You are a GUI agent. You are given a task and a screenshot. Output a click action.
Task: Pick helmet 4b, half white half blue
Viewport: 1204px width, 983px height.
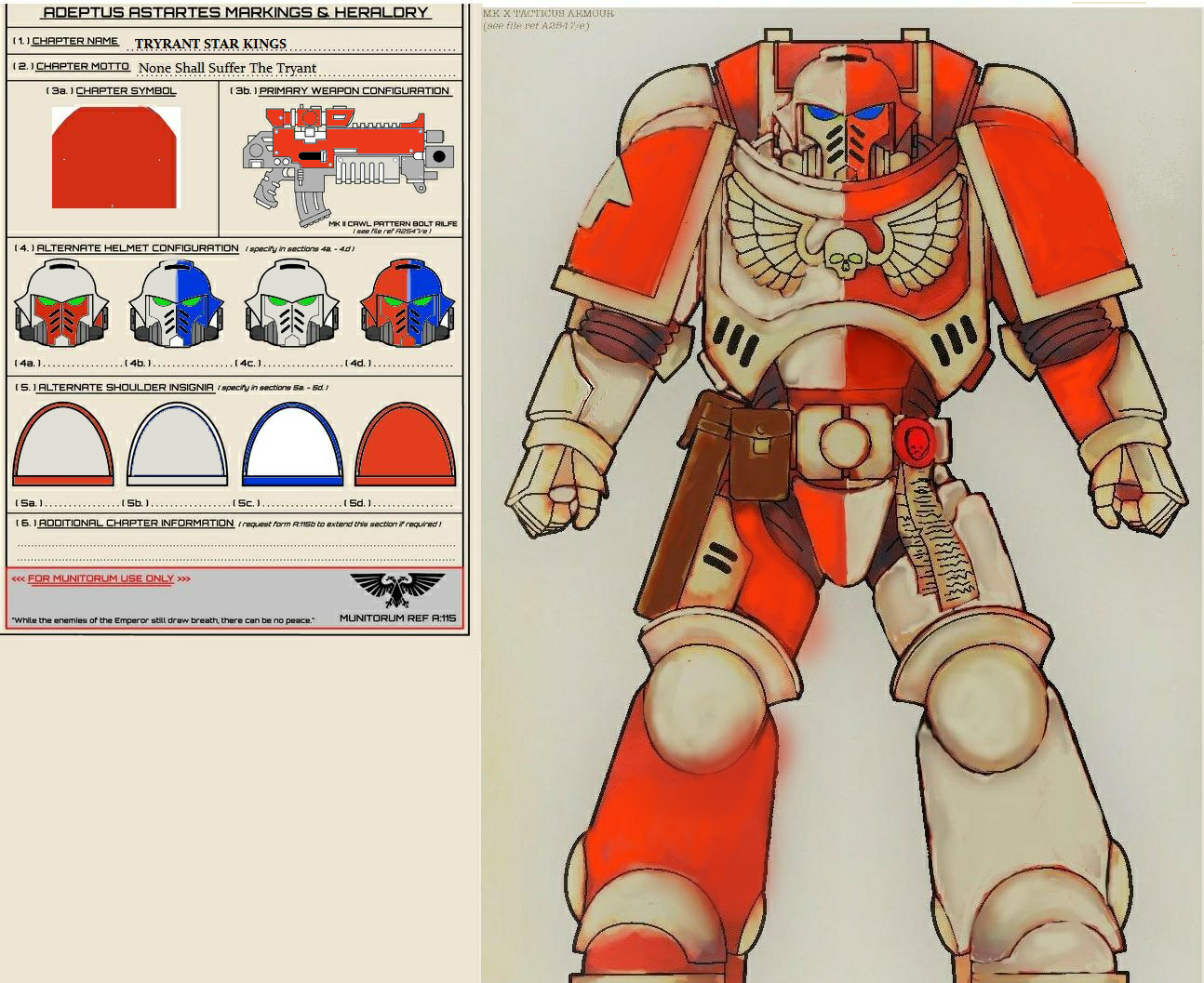(x=176, y=303)
